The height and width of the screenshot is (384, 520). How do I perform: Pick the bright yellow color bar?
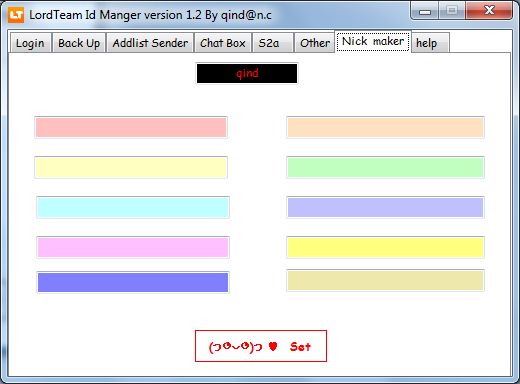pyautogui.click(x=385, y=247)
